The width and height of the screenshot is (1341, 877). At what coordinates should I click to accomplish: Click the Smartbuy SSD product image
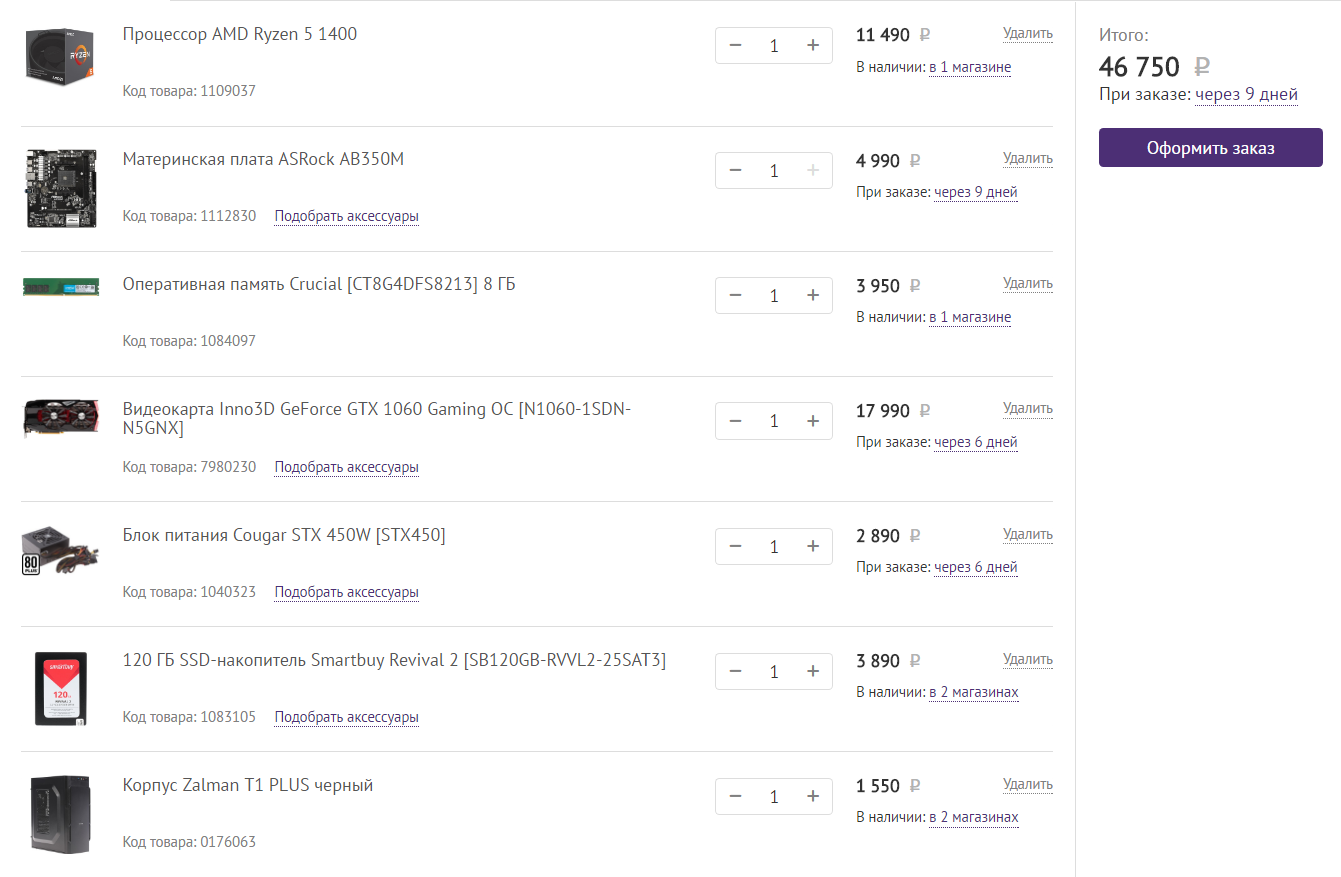pyautogui.click(x=61, y=687)
